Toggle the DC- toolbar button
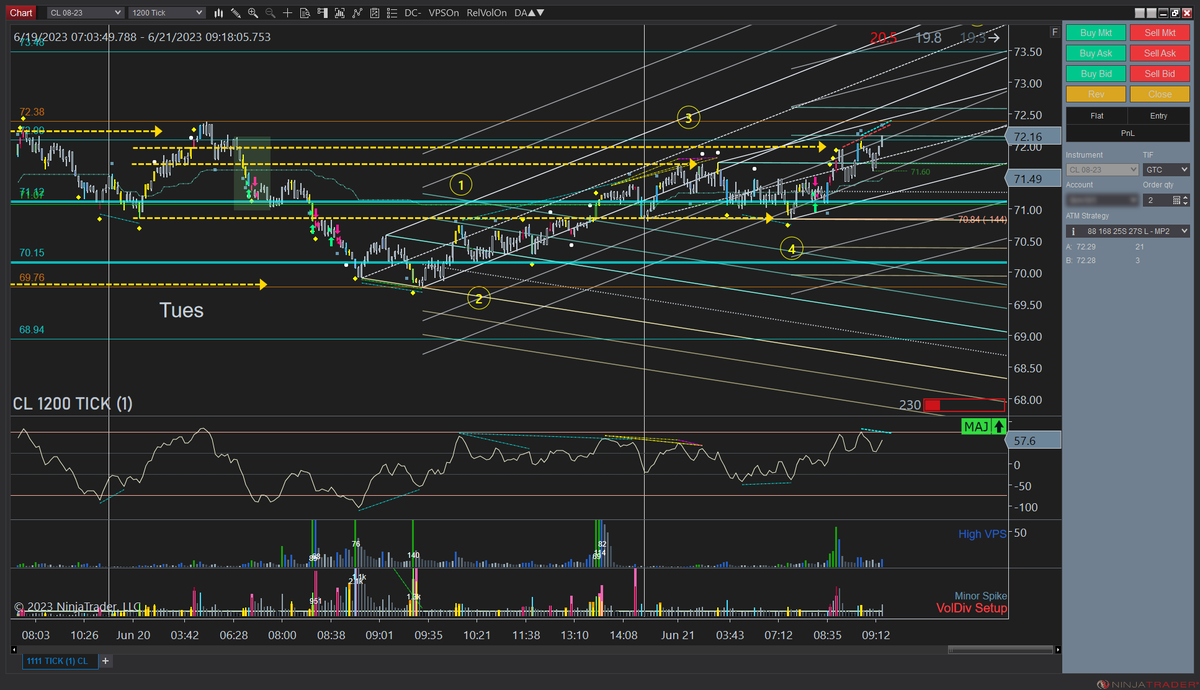 [x=413, y=13]
